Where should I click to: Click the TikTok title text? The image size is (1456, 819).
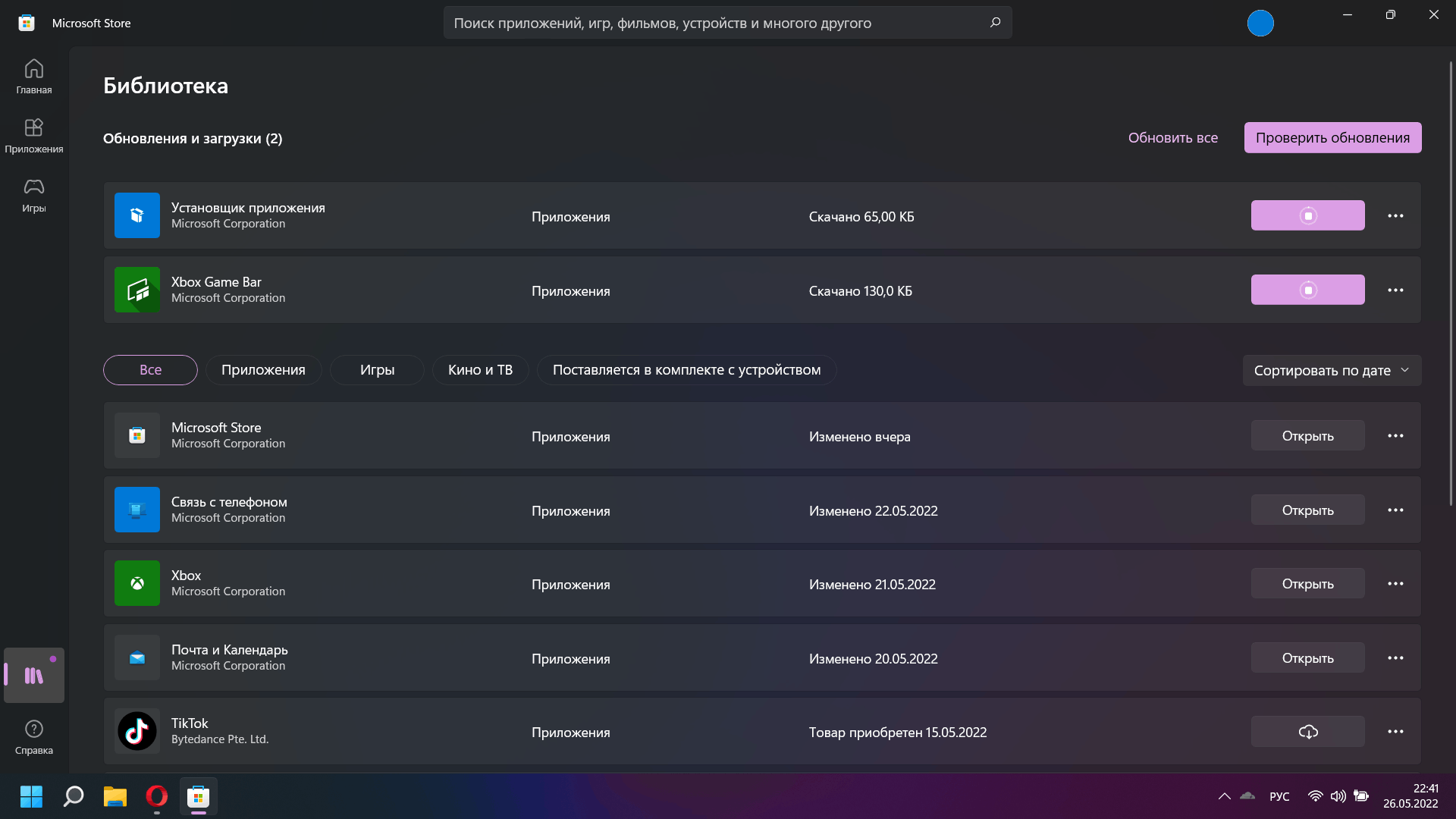pos(190,723)
